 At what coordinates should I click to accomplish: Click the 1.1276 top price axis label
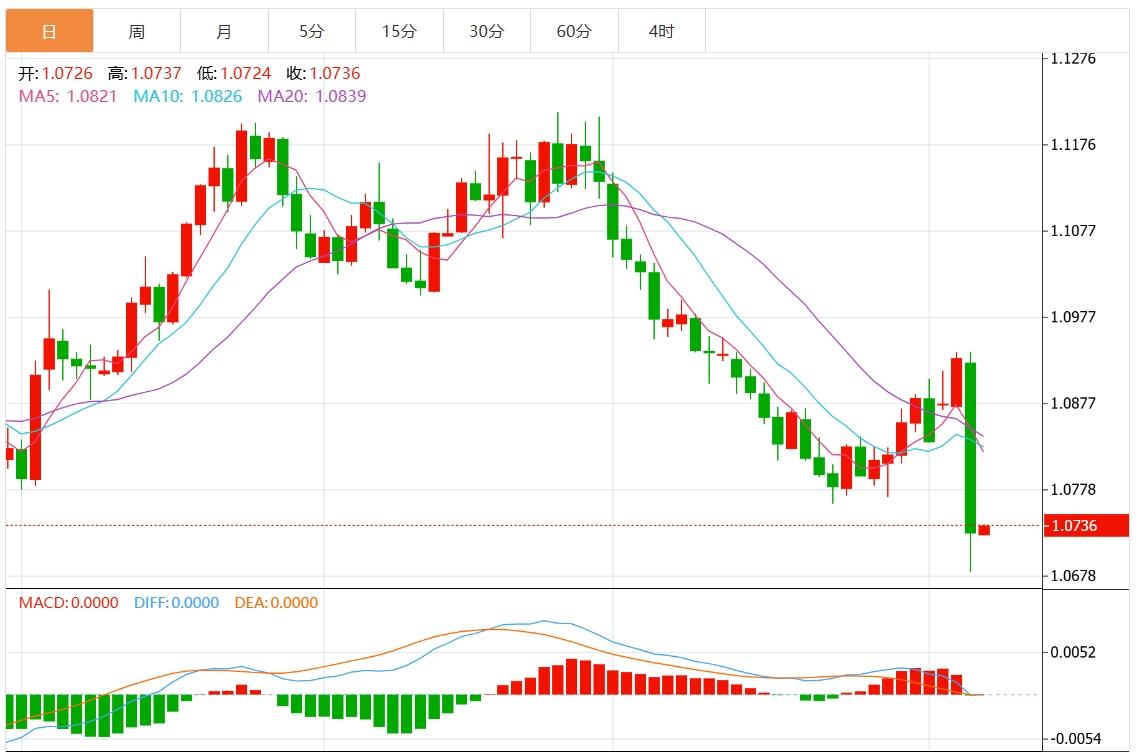1074,58
